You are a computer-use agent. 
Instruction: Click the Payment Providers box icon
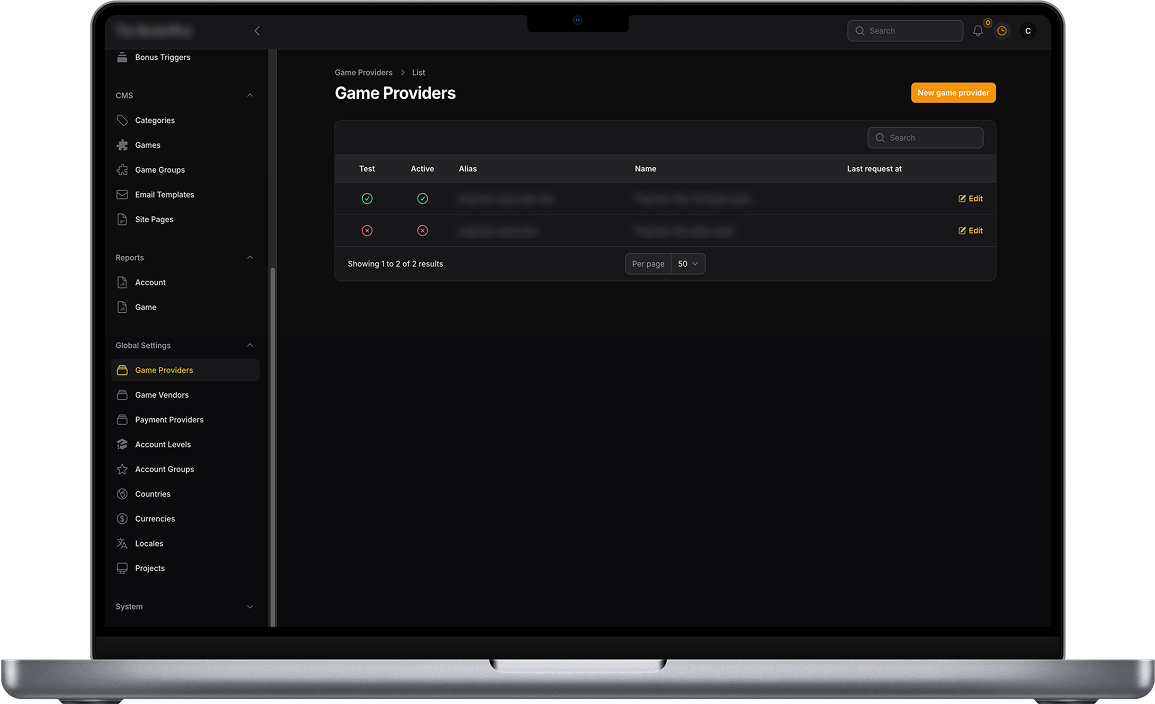tap(122, 420)
